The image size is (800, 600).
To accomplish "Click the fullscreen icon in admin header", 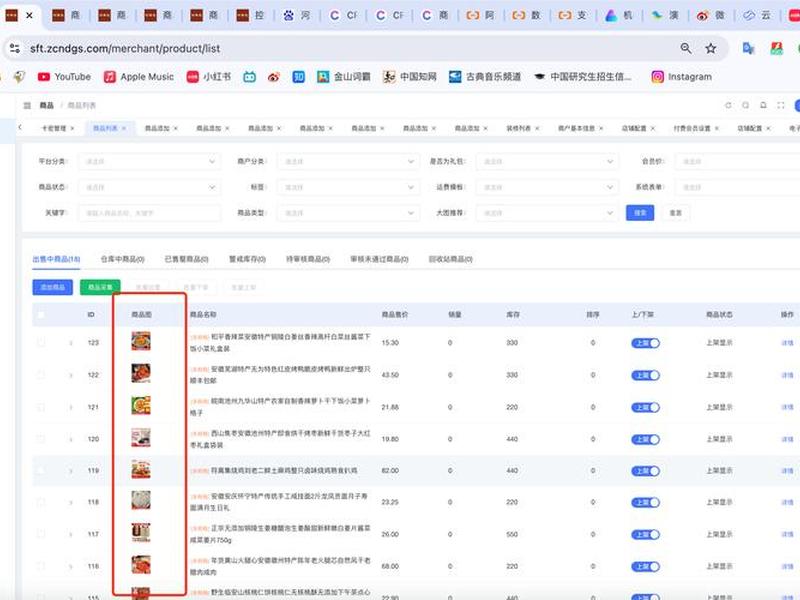I will 781,105.
